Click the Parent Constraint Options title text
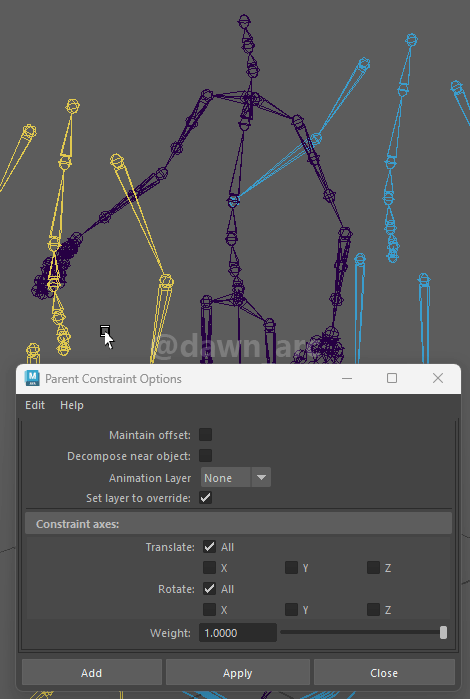 pyautogui.click(x=113, y=379)
